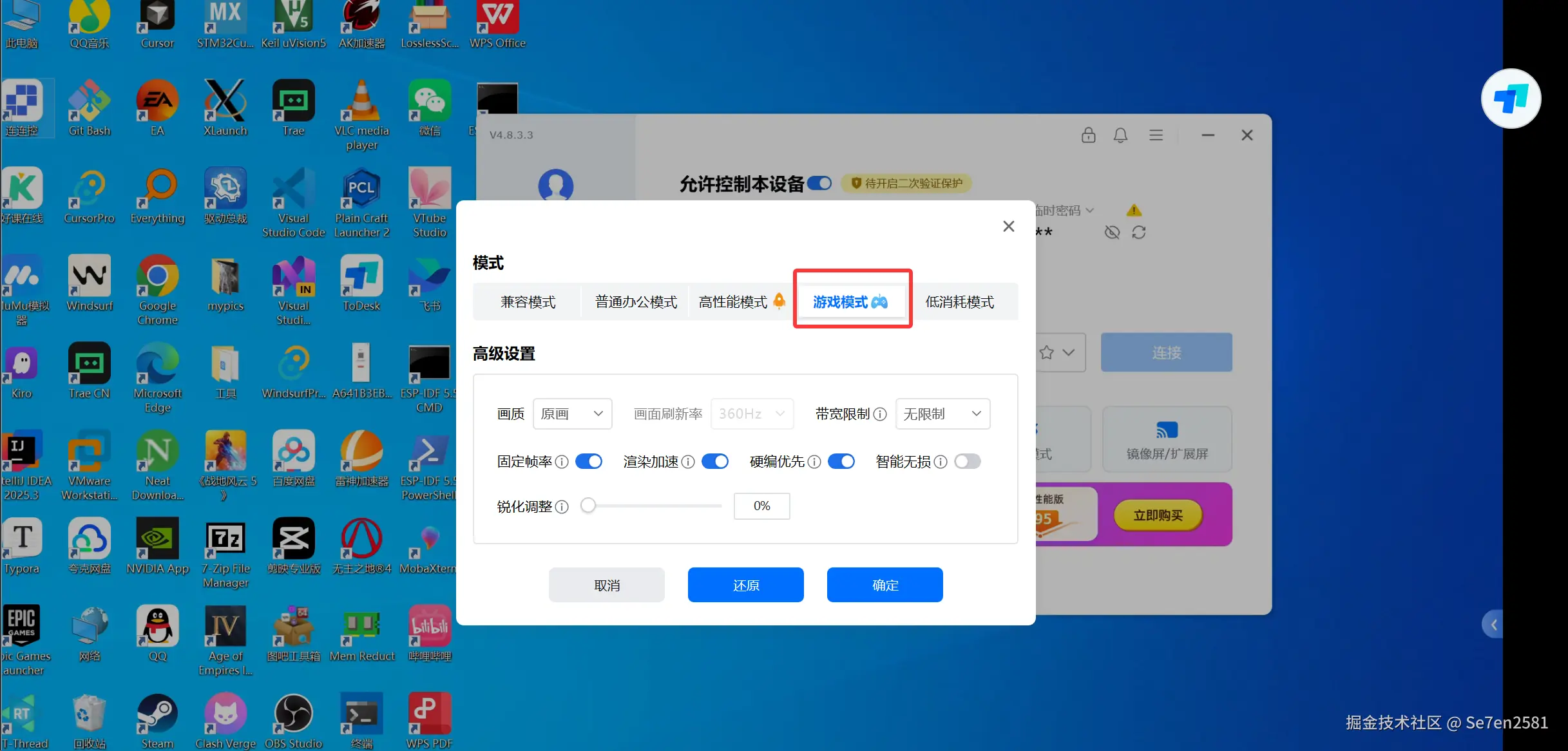Enable the smart lossless toggle
1568x751 pixels.
(968, 462)
